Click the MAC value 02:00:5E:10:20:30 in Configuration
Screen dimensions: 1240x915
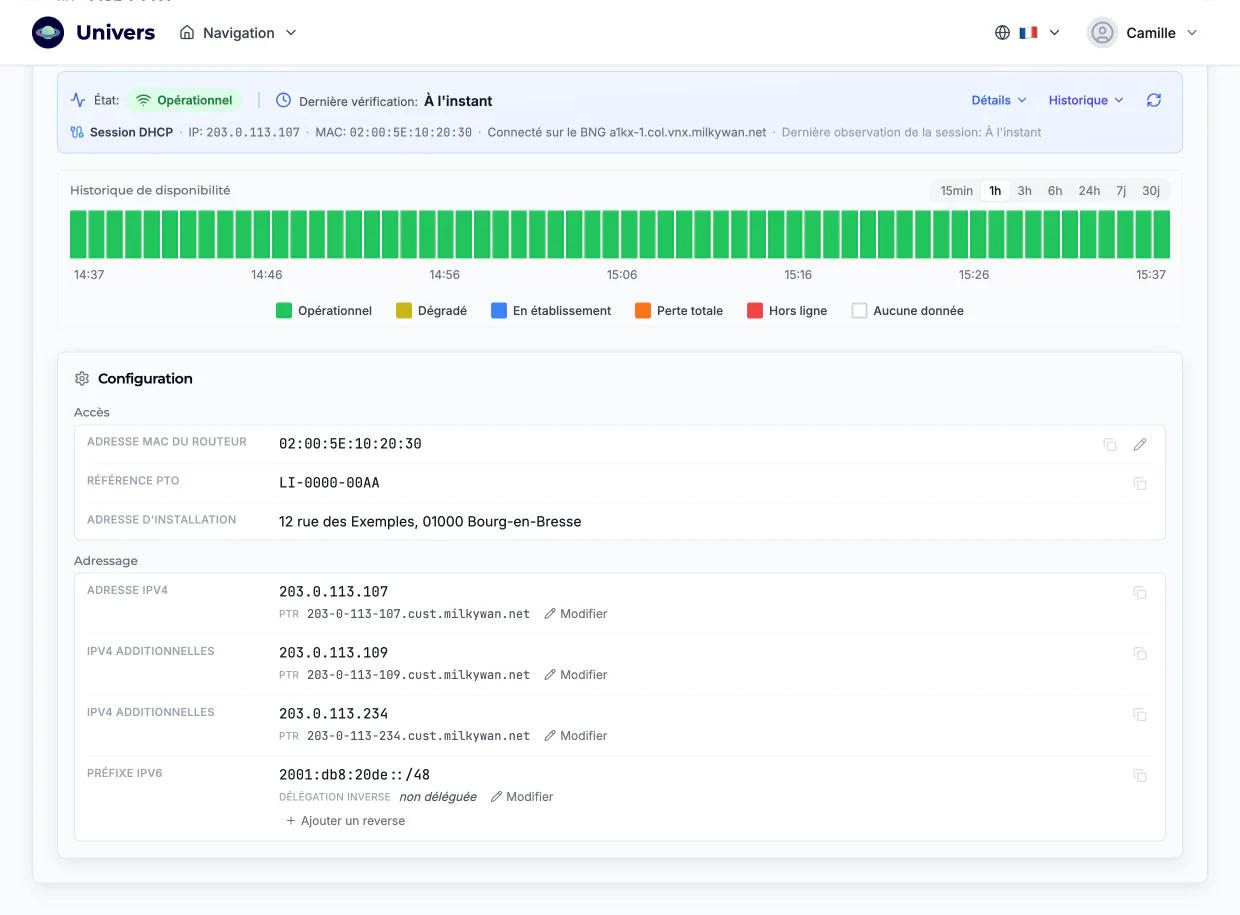click(x=350, y=444)
